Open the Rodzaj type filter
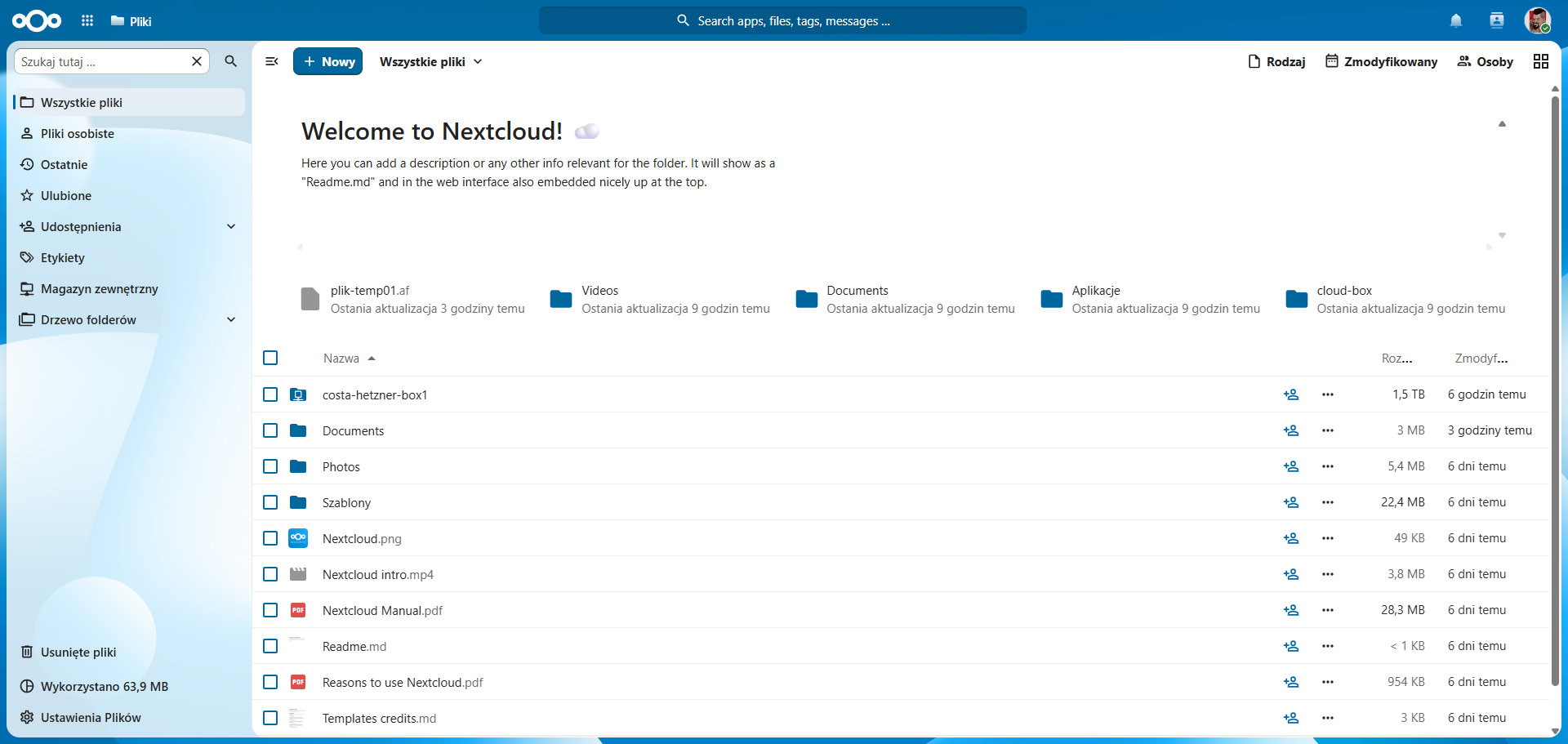The height and width of the screenshot is (744, 1568). click(1276, 61)
